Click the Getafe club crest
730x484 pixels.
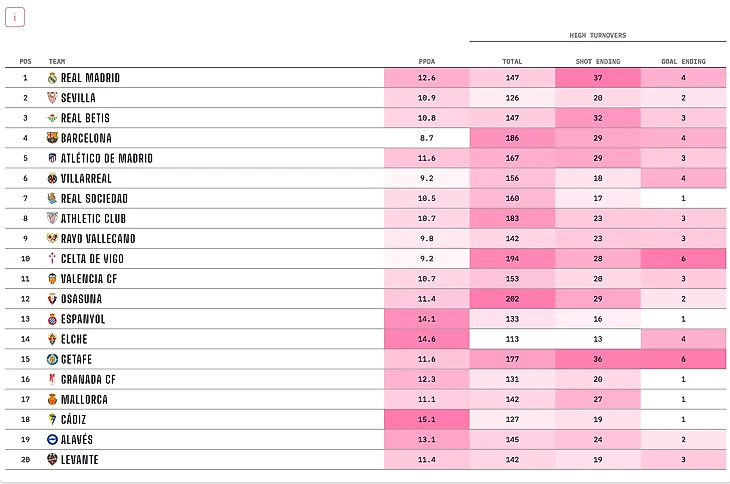[52, 359]
